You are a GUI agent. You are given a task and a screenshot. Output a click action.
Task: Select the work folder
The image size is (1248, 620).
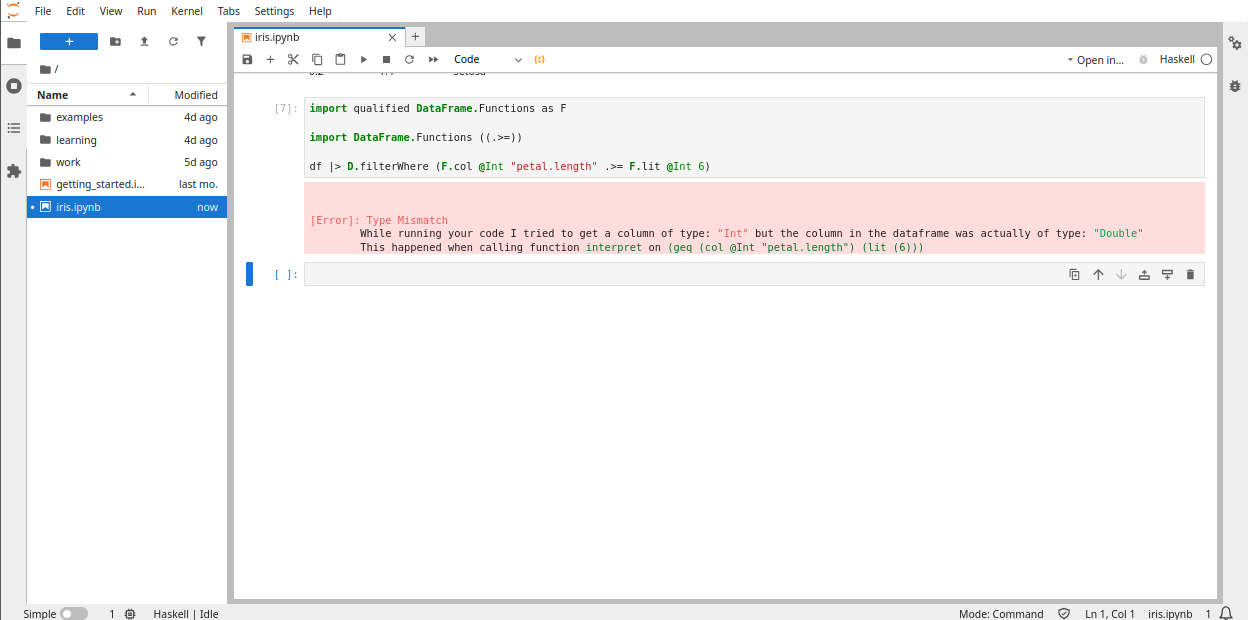pyautogui.click(x=127, y=162)
